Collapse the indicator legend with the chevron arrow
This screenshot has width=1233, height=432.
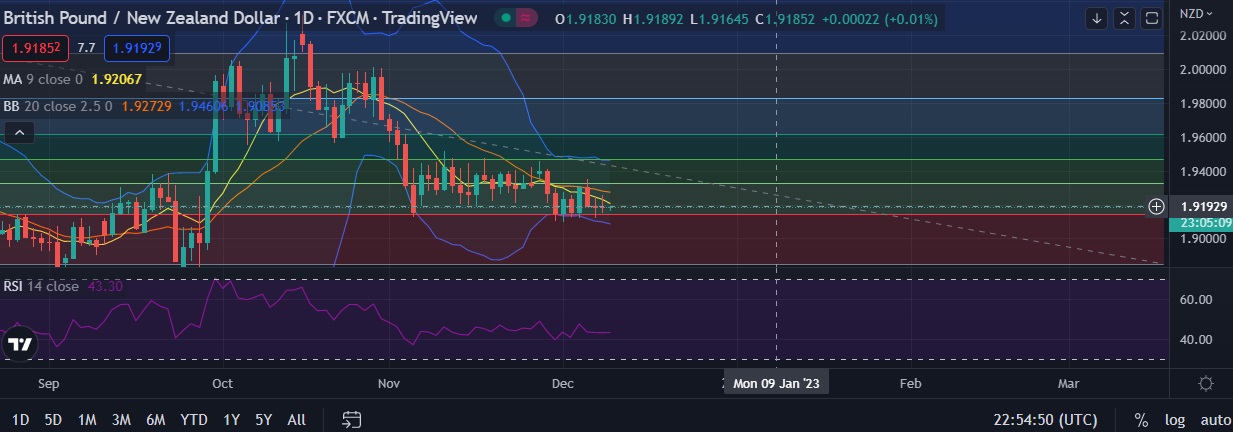click(x=19, y=132)
